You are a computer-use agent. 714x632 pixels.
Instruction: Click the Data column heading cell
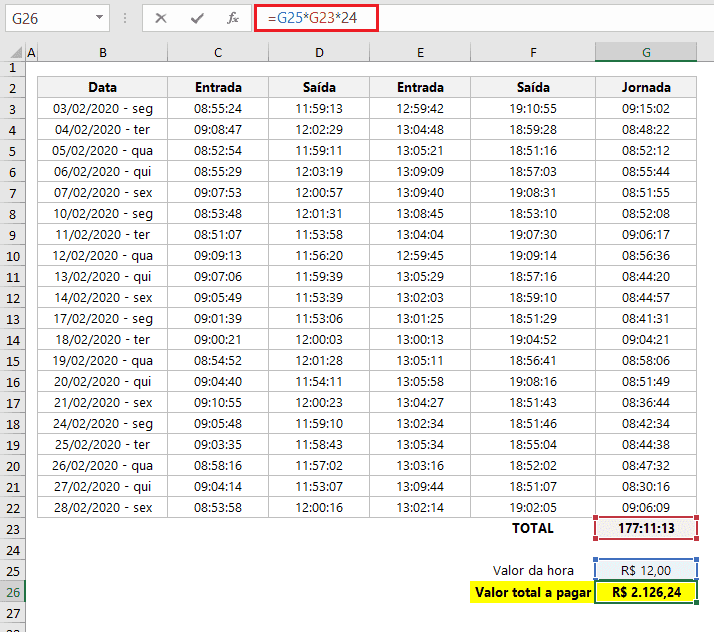(103, 87)
